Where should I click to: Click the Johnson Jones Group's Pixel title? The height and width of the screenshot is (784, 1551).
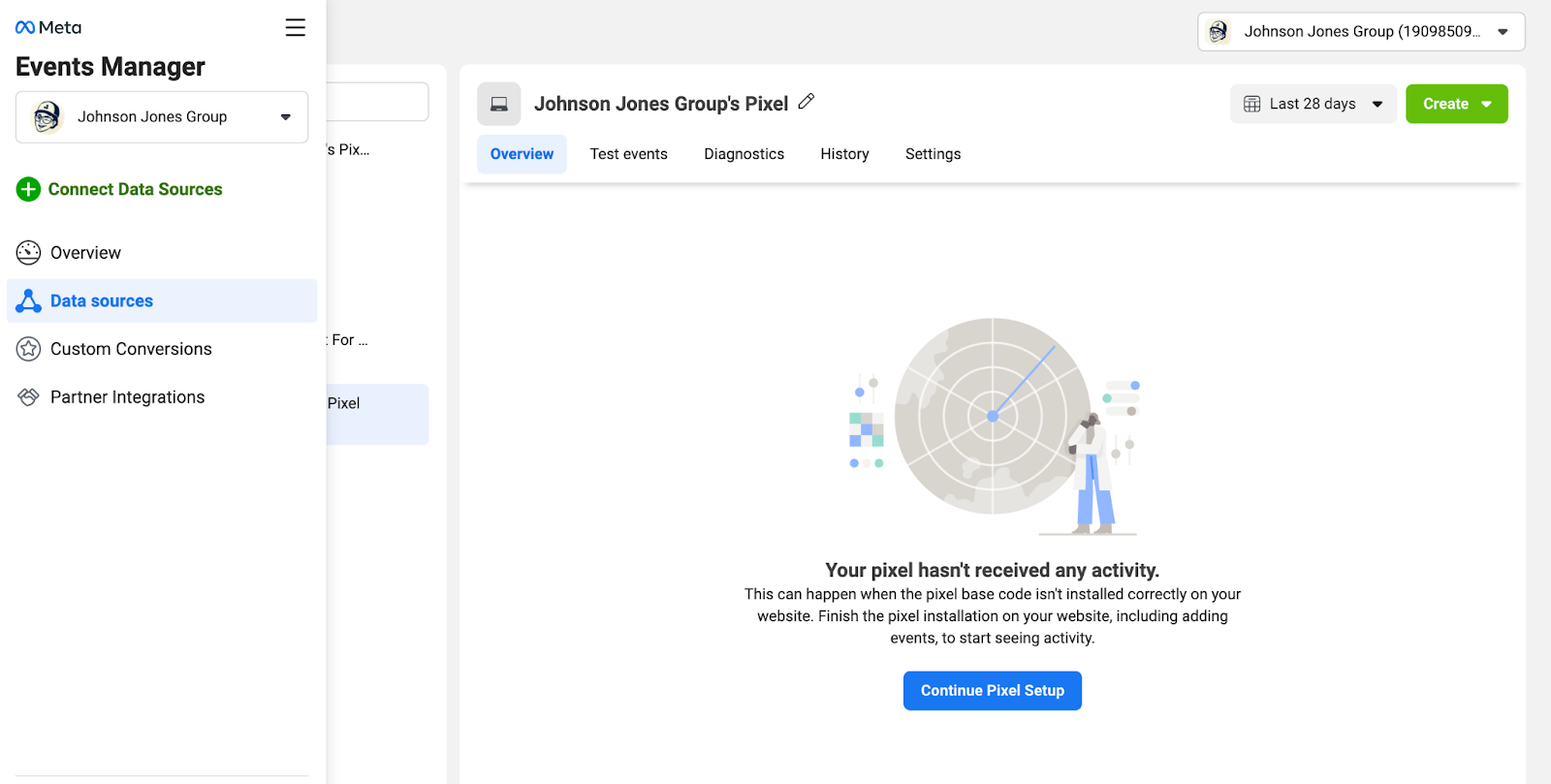[661, 104]
